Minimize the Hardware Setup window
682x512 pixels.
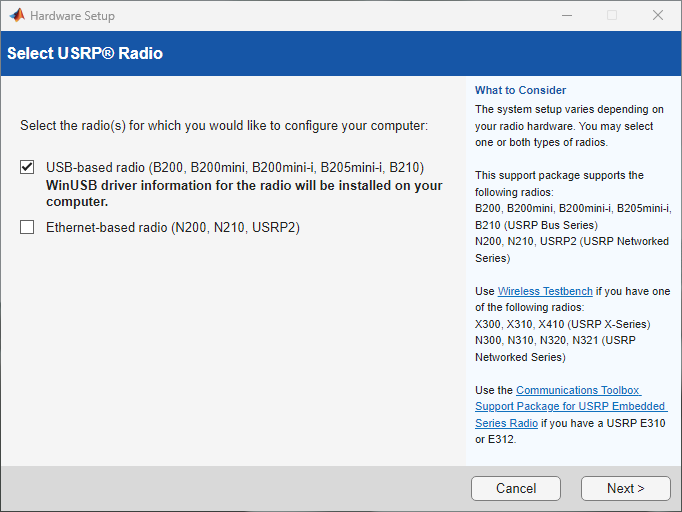[566, 16]
